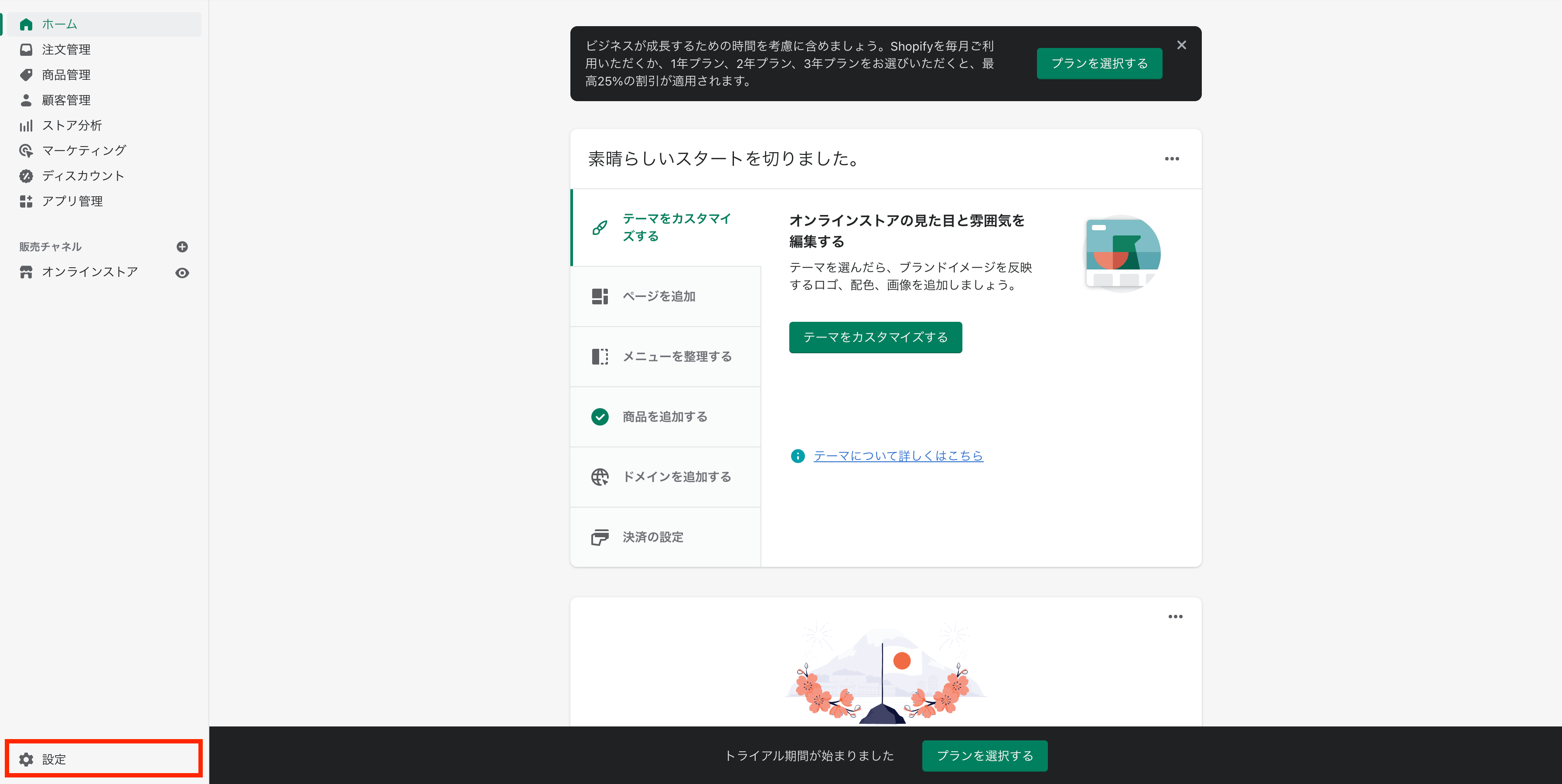Viewport: 1562px width, 784px height.
Task: Click the green テーマをカスタマイズする button
Action: click(875, 337)
